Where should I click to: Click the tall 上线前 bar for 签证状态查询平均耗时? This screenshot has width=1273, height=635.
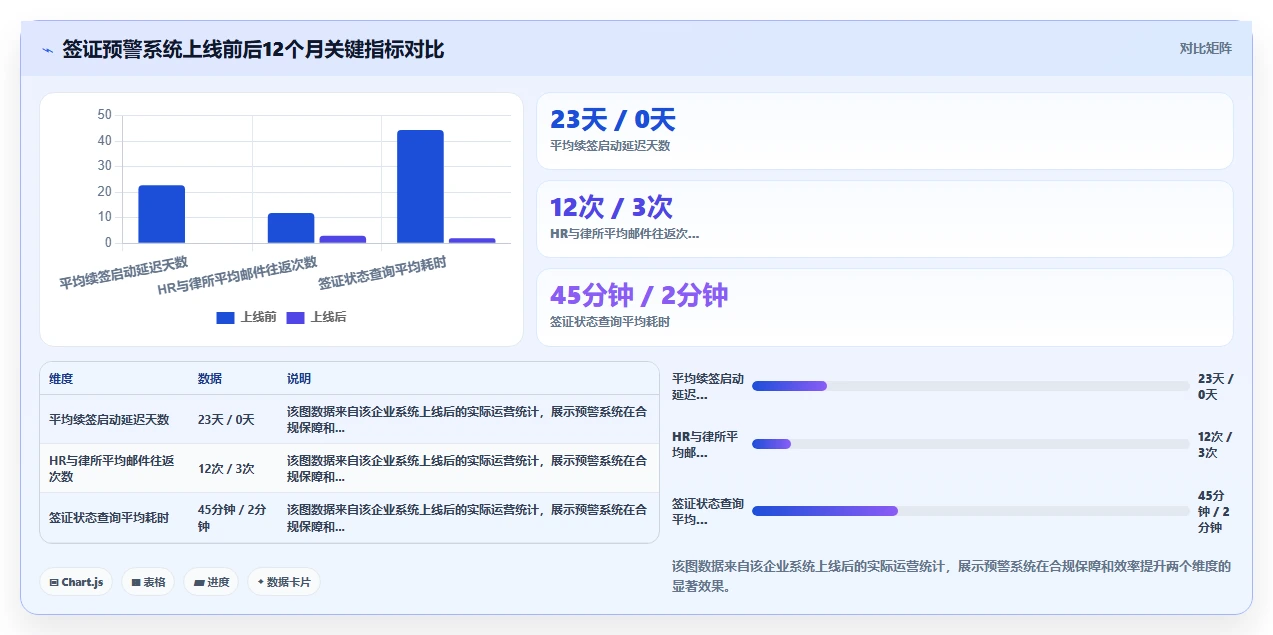pyautogui.click(x=420, y=186)
